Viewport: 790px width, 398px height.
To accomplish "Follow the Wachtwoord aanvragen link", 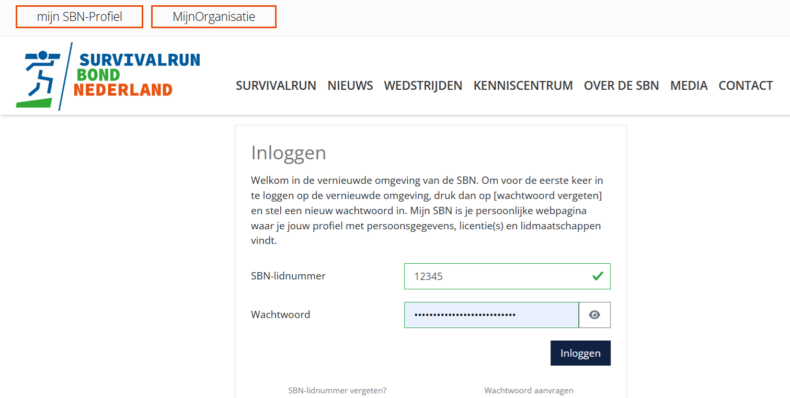I will coord(529,390).
